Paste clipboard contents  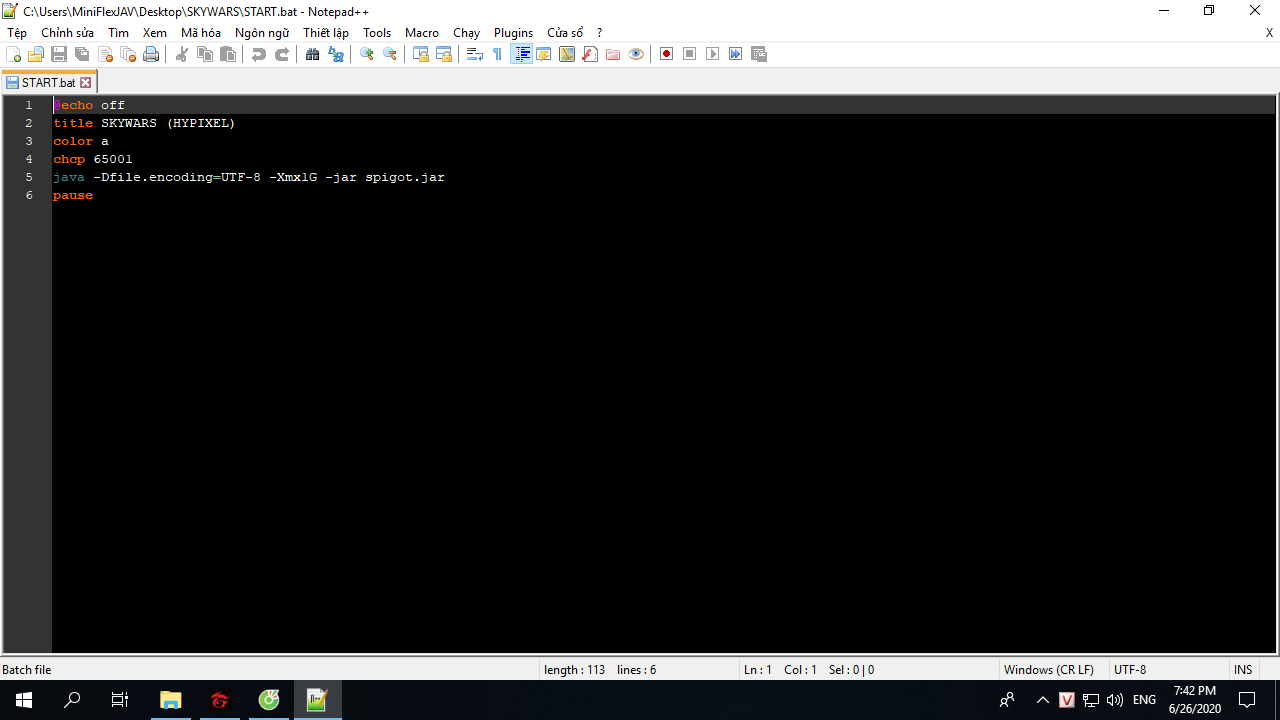tap(228, 54)
